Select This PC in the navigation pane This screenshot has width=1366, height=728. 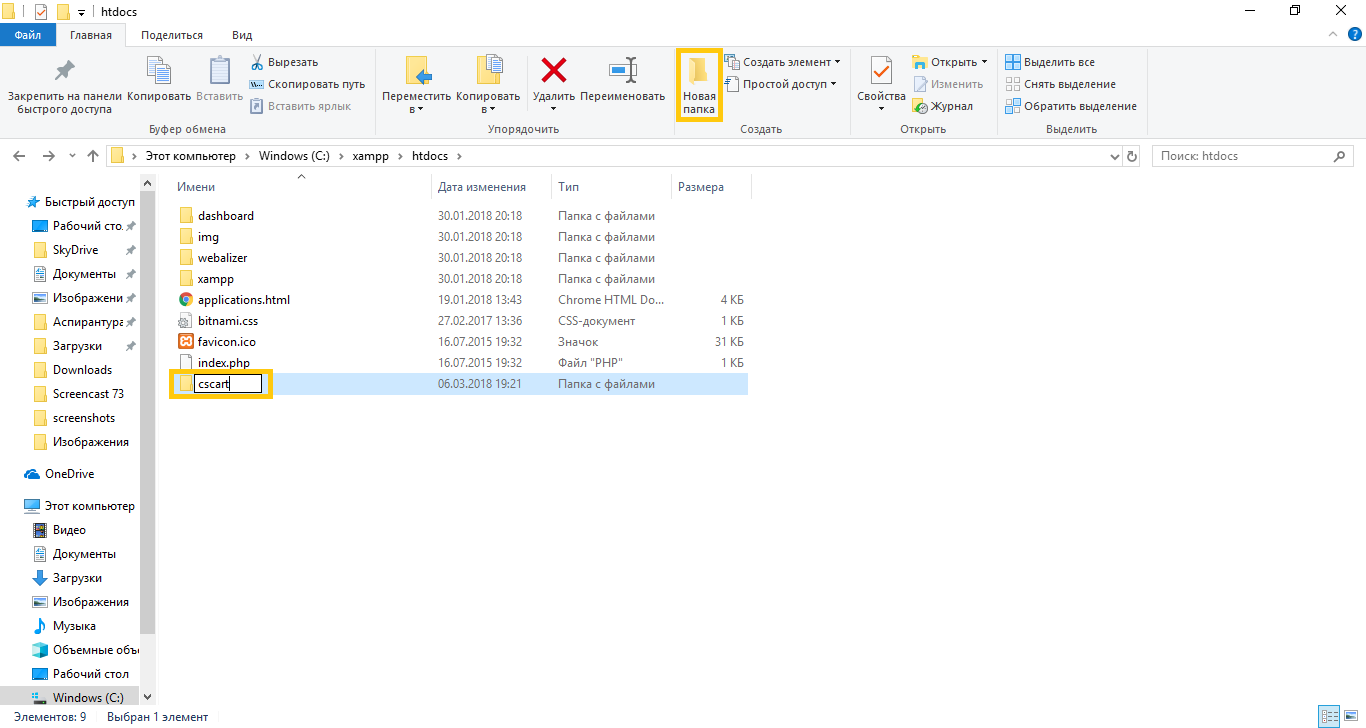(x=80, y=506)
